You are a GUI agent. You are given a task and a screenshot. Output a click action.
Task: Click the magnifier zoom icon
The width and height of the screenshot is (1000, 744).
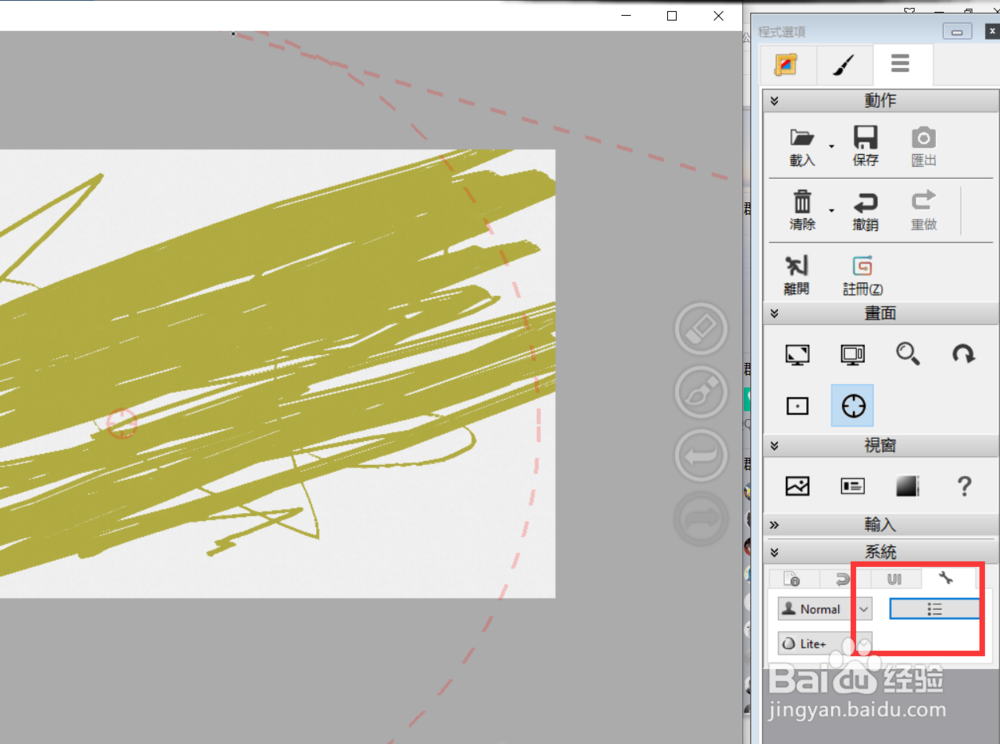pyautogui.click(x=908, y=353)
